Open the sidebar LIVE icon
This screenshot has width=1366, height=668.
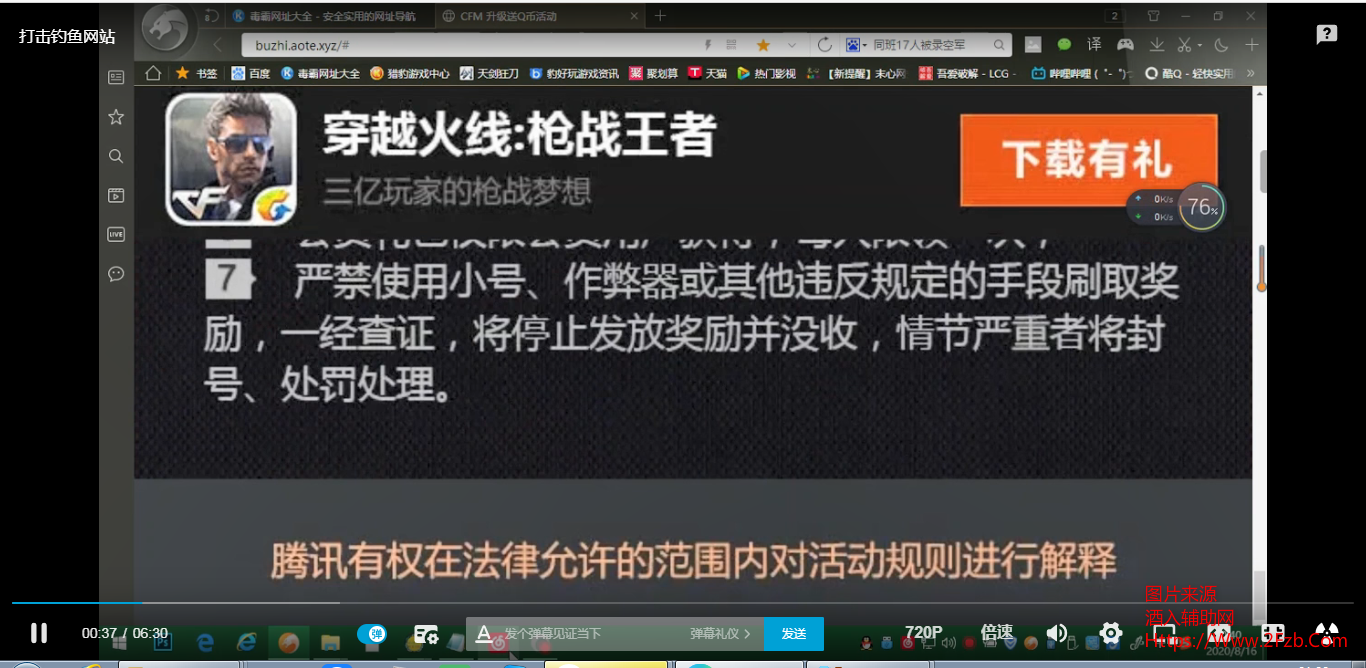(116, 234)
